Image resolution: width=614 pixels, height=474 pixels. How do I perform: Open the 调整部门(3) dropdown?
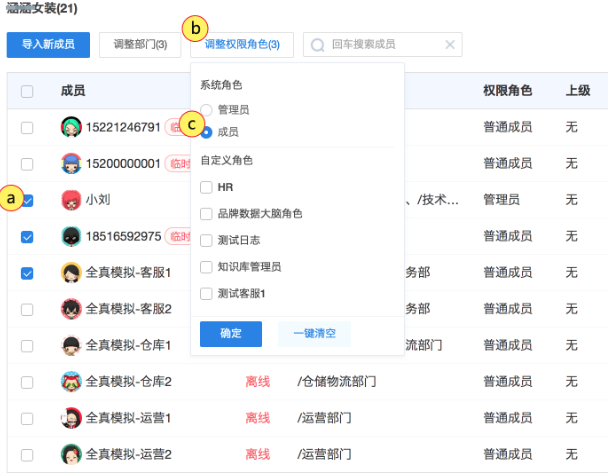(140, 45)
